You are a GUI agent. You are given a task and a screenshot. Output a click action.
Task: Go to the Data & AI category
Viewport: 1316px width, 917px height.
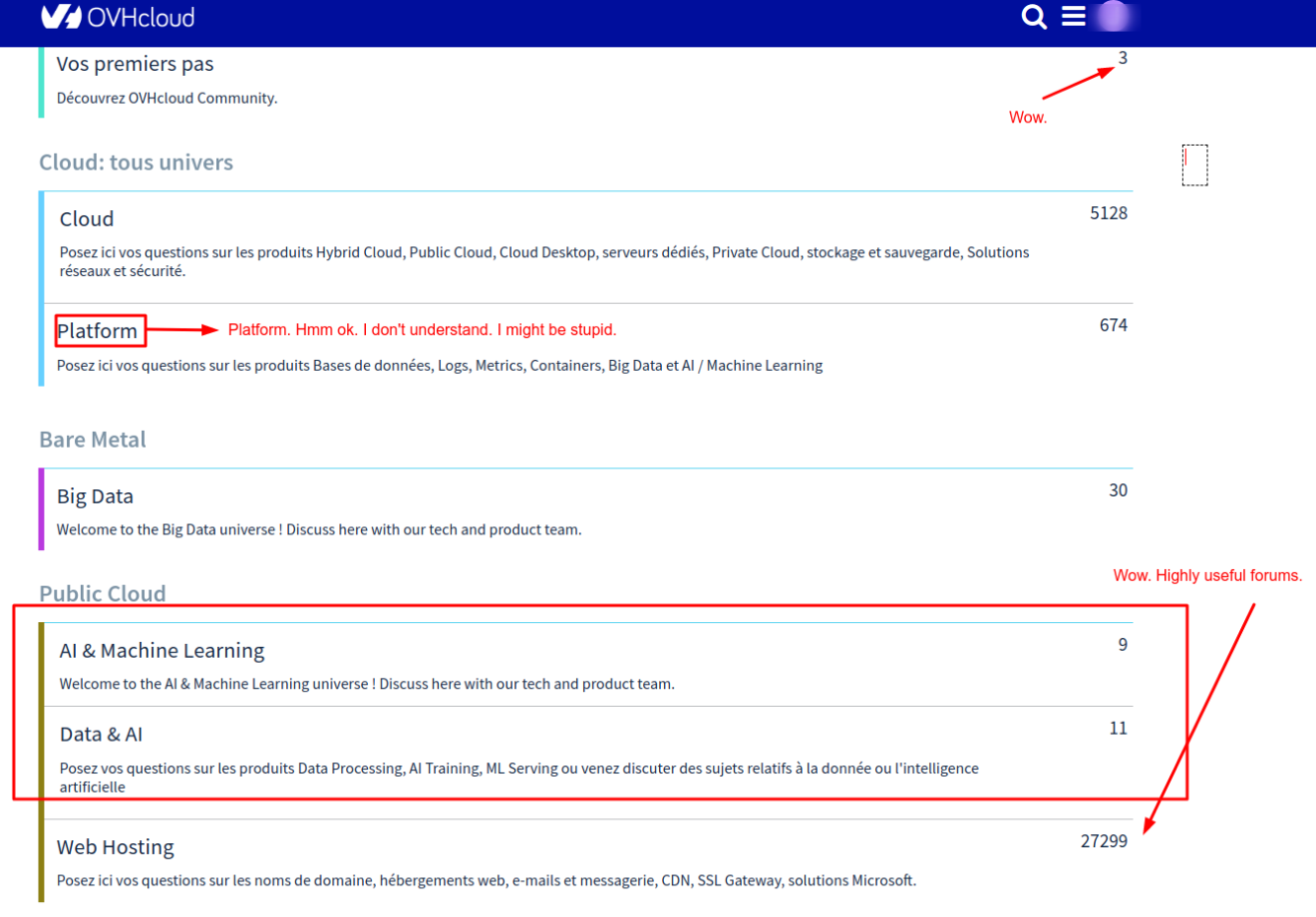coord(101,735)
